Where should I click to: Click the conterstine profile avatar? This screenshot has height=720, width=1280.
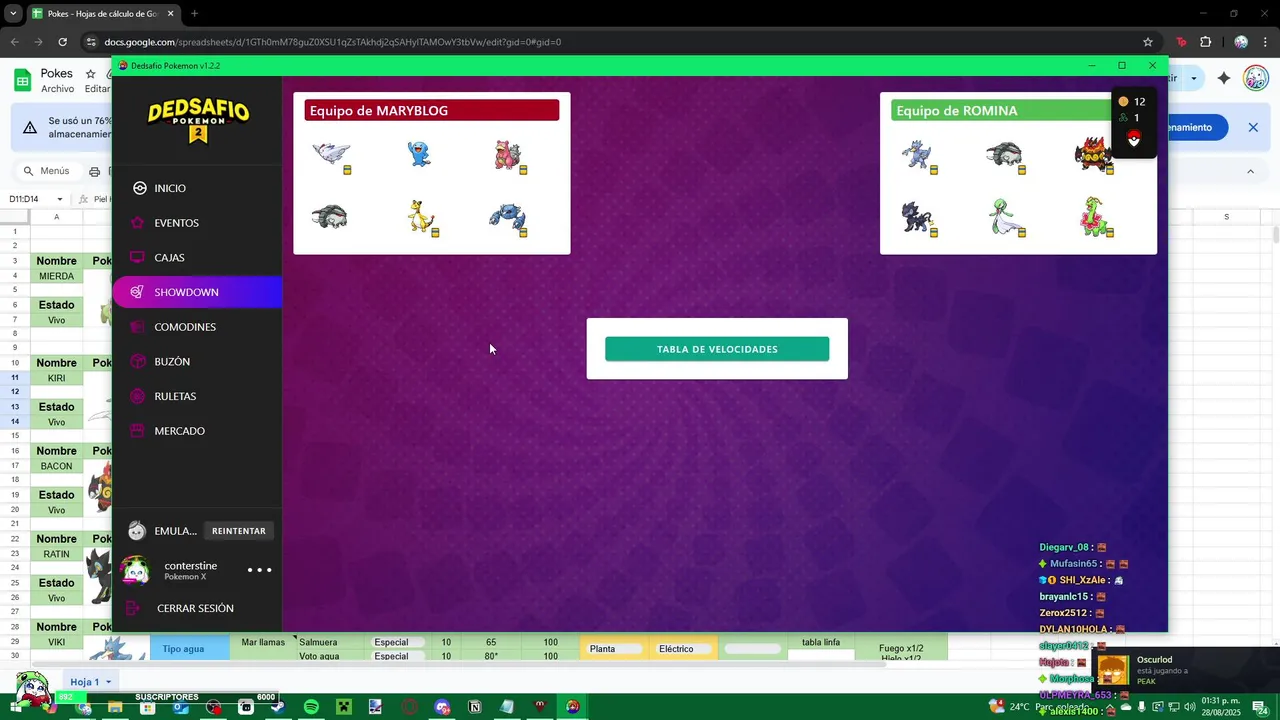pyautogui.click(x=135, y=570)
